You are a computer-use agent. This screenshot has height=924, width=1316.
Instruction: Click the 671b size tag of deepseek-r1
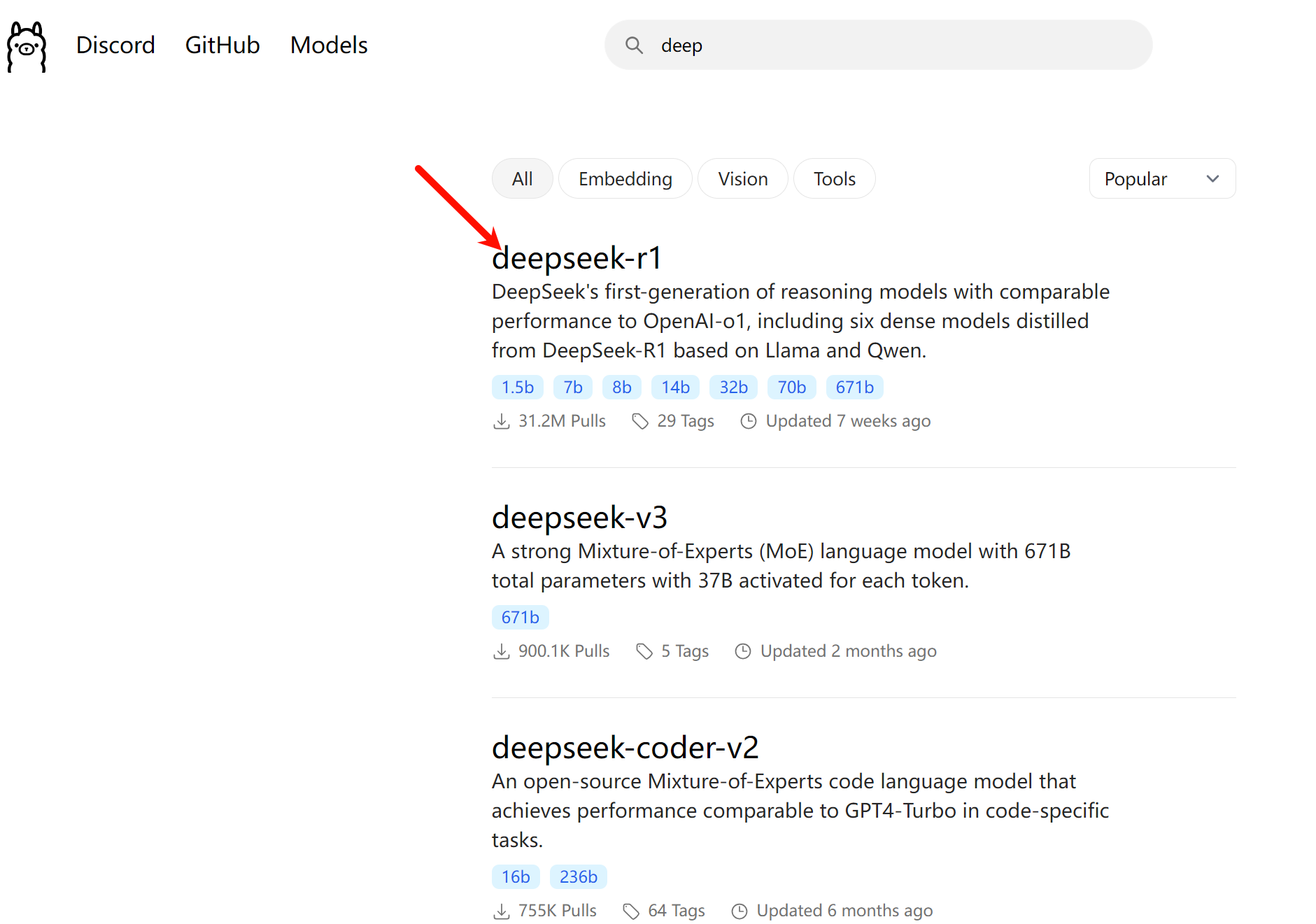(855, 388)
